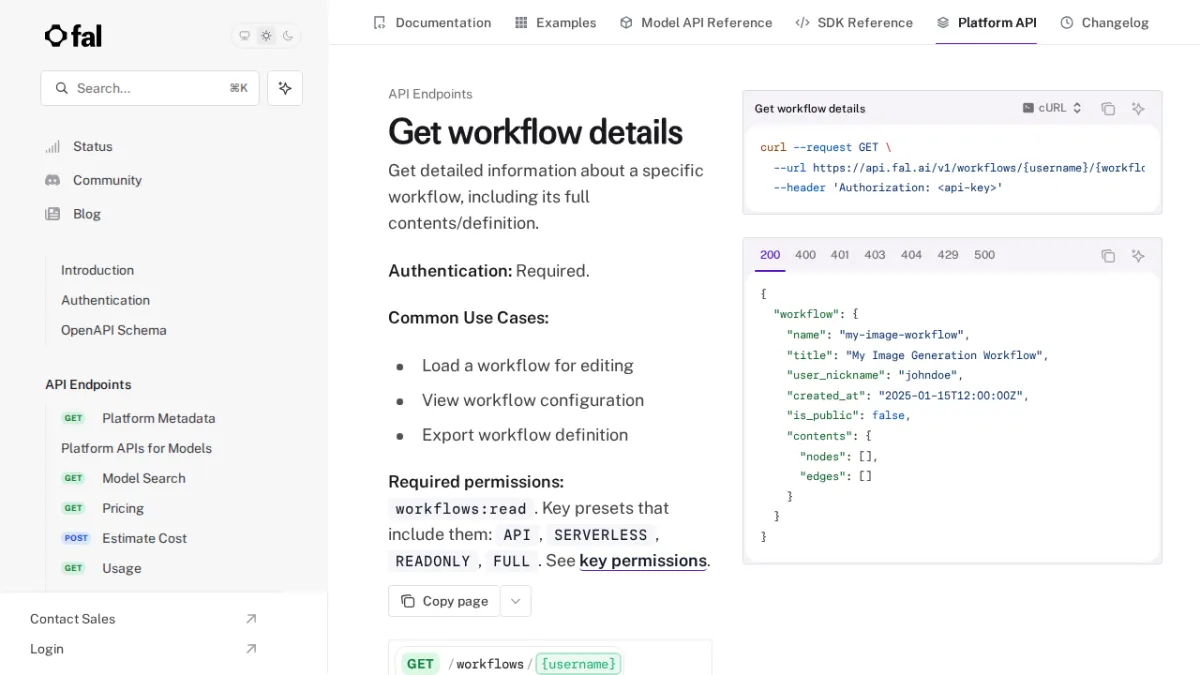
Task: Click the Login link
Action: point(47,649)
